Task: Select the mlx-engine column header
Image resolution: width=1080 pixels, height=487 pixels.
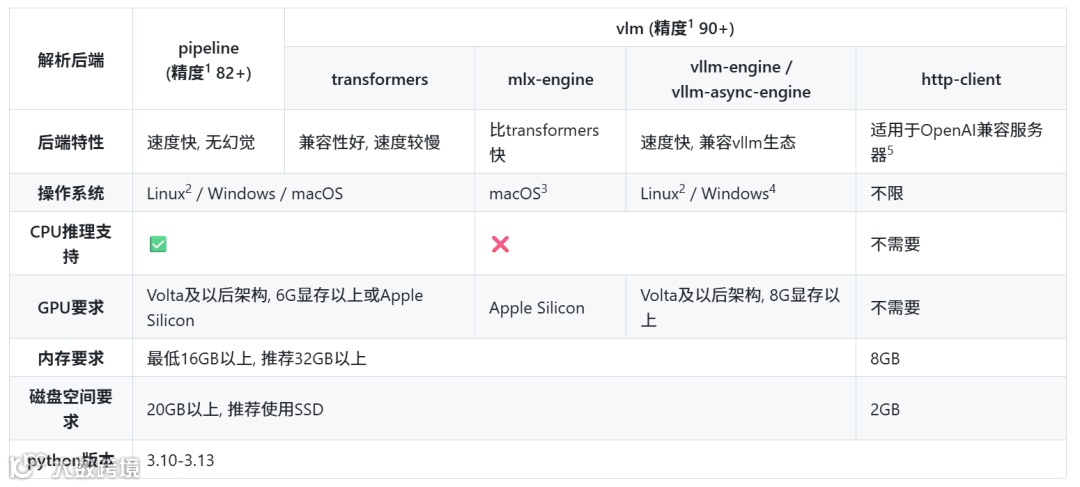Action: coord(550,79)
